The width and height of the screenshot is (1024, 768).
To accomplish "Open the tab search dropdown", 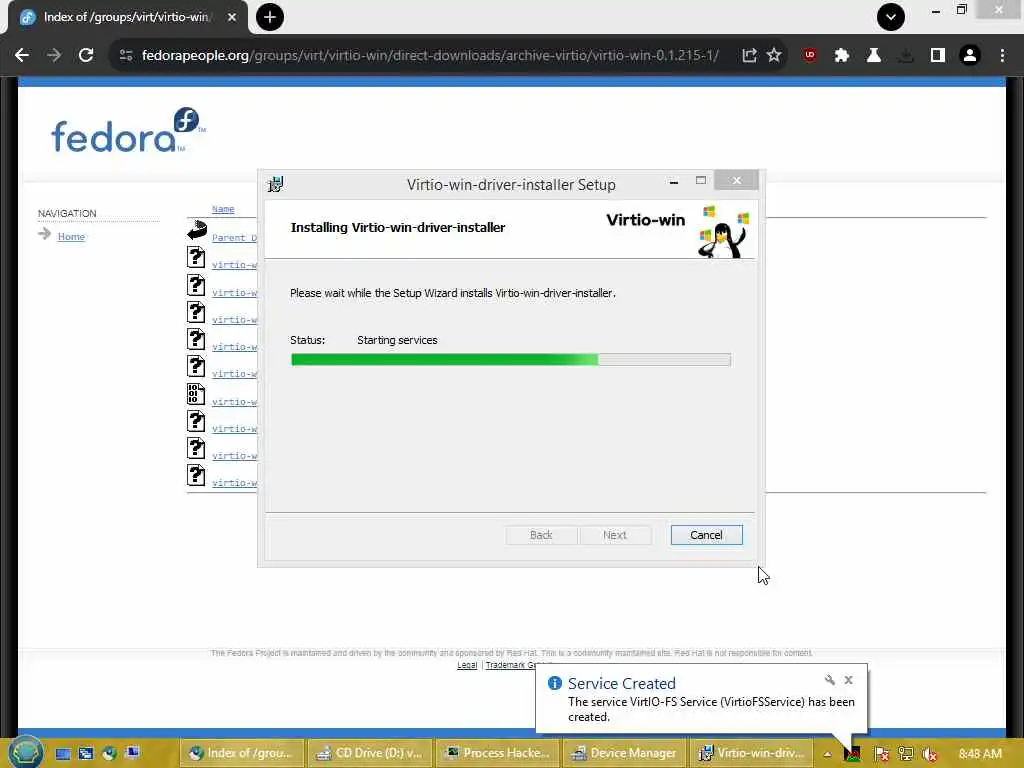I will (891, 17).
